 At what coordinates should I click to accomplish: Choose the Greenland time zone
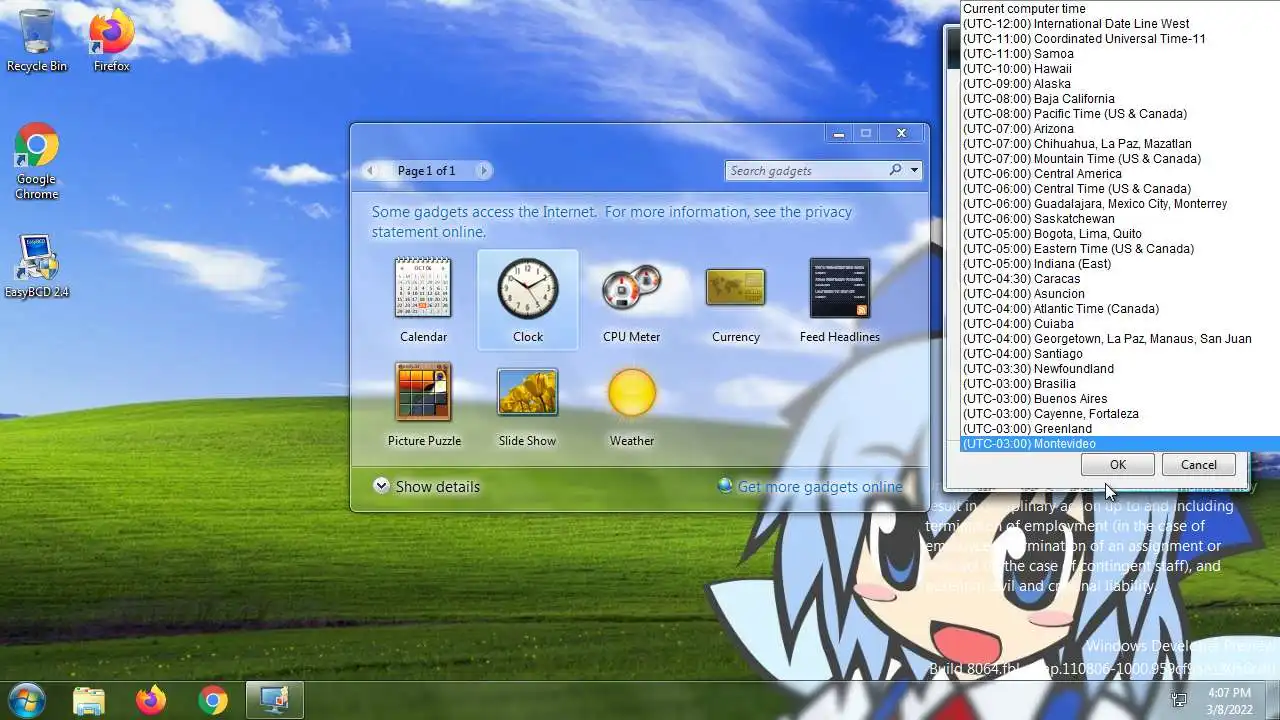click(x=1120, y=429)
